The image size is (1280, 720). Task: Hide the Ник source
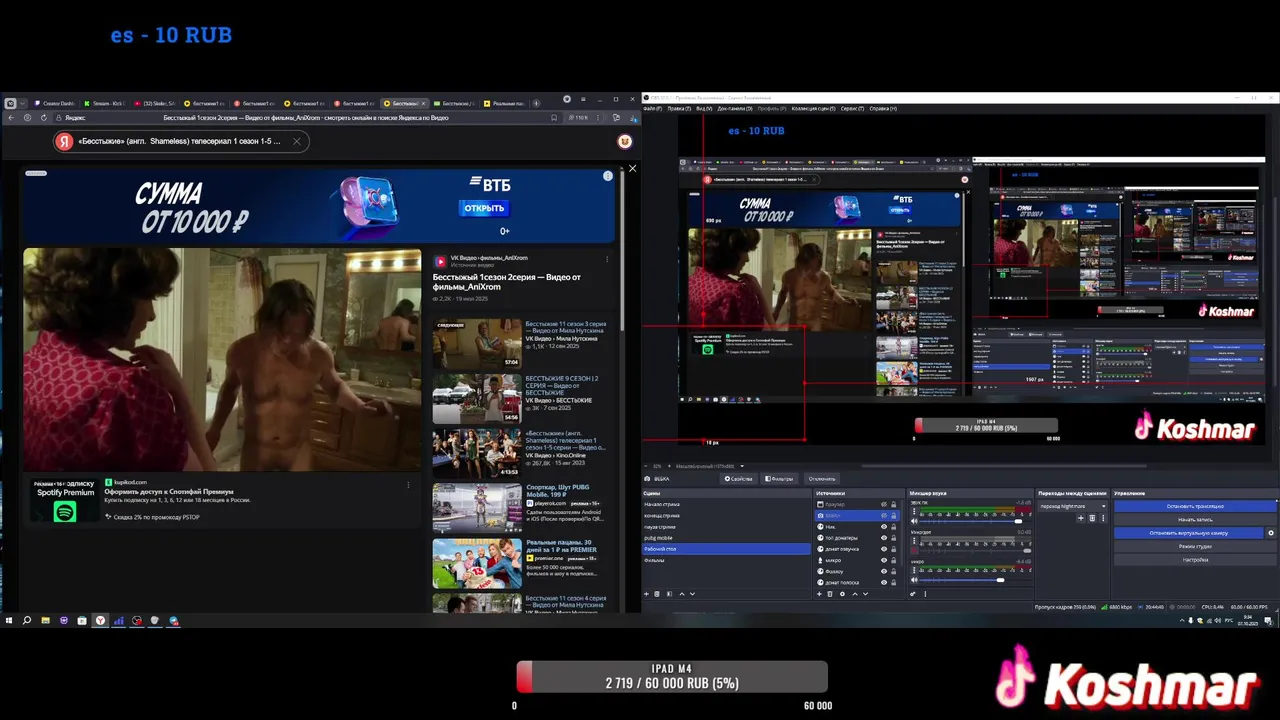coord(884,526)
